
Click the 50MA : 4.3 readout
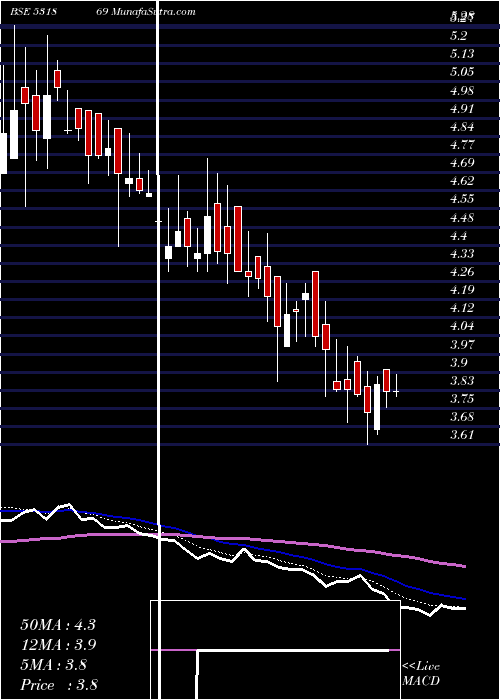[x=58, y=625]
